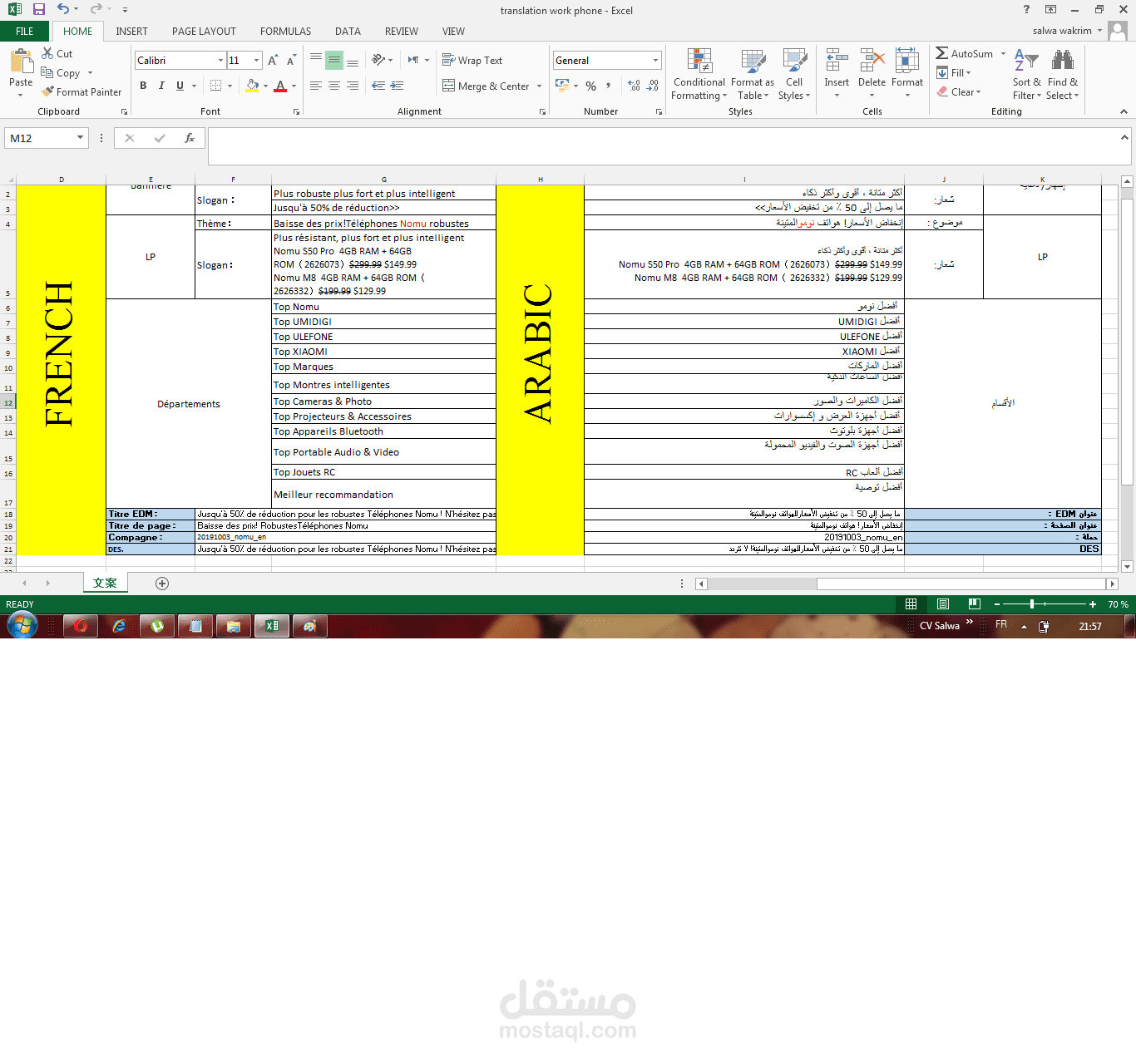
Task: Click the Orientation text rotation icon
Action: (x=378, y=60)
